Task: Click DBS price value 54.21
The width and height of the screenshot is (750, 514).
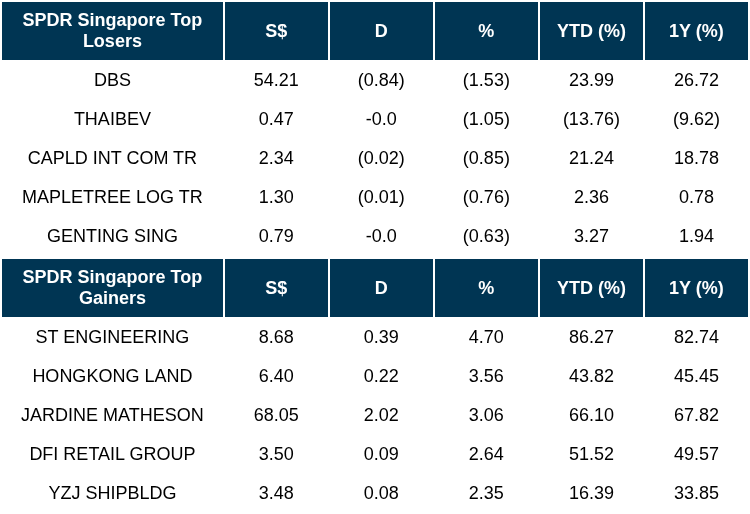Action: [x=276, y=80]
